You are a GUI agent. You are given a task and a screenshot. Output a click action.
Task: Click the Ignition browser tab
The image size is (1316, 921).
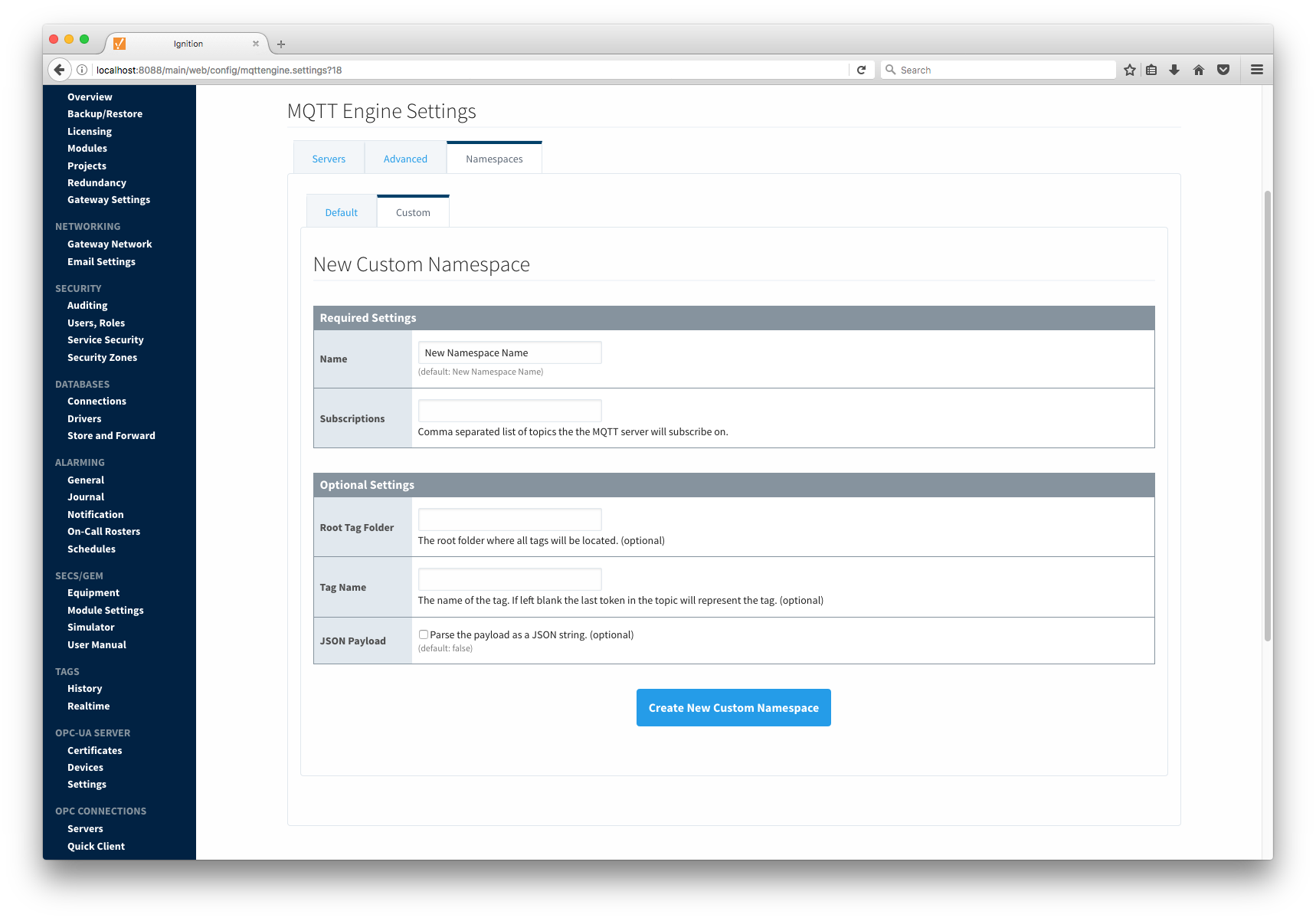(188, 44)
